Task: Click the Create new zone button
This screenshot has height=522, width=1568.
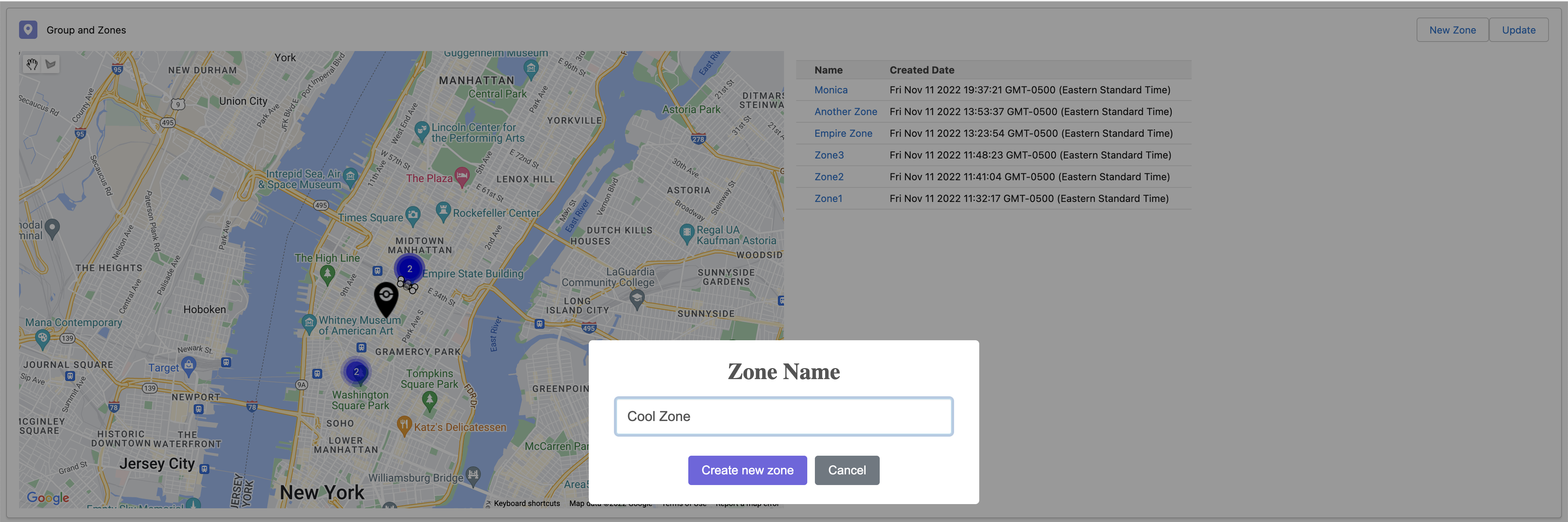Action: (x=747, y=470)
